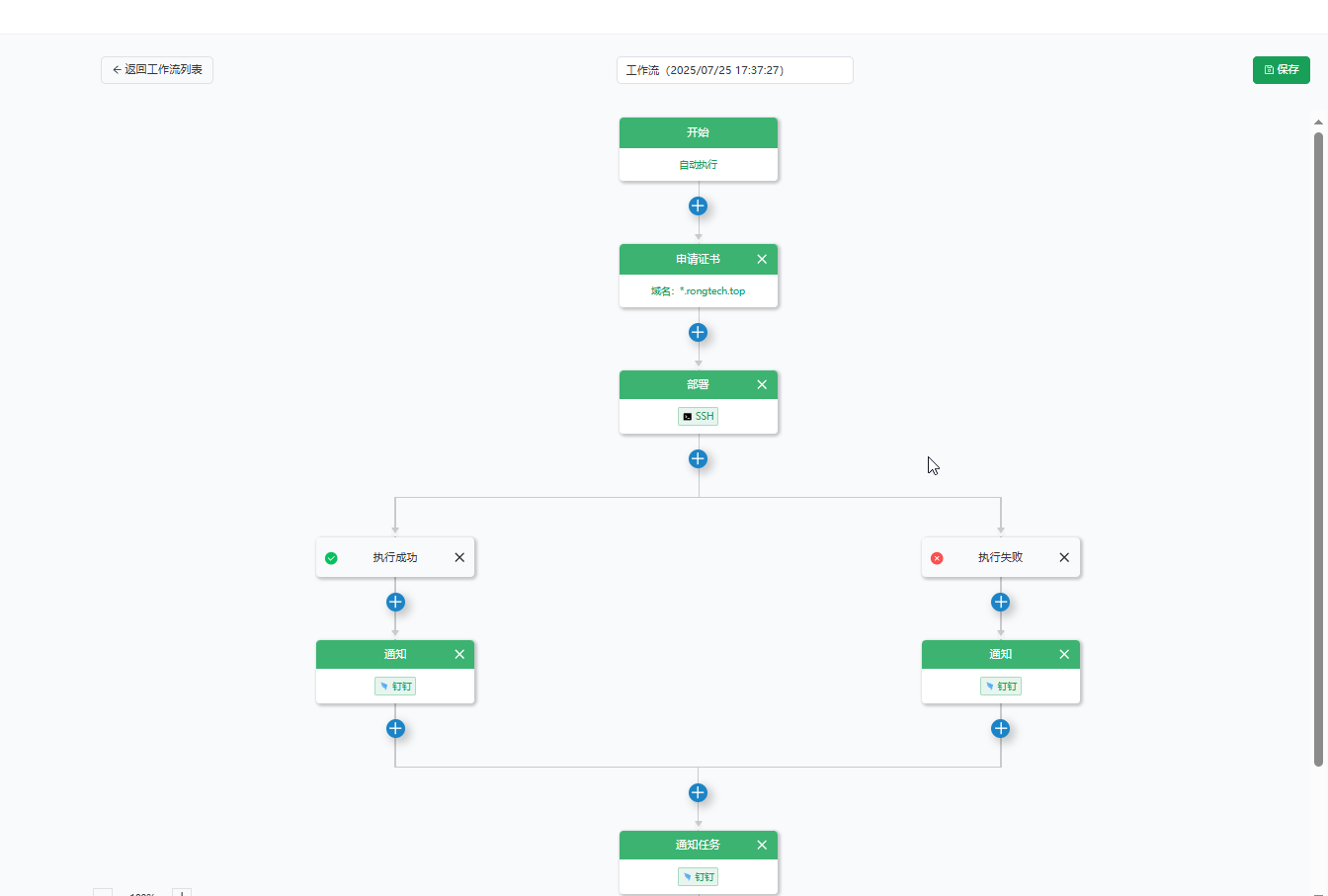Click the 钉钉 tag under the 执行失败 branch
This screenshot has height=896, width=1328.
[1000, 686]
